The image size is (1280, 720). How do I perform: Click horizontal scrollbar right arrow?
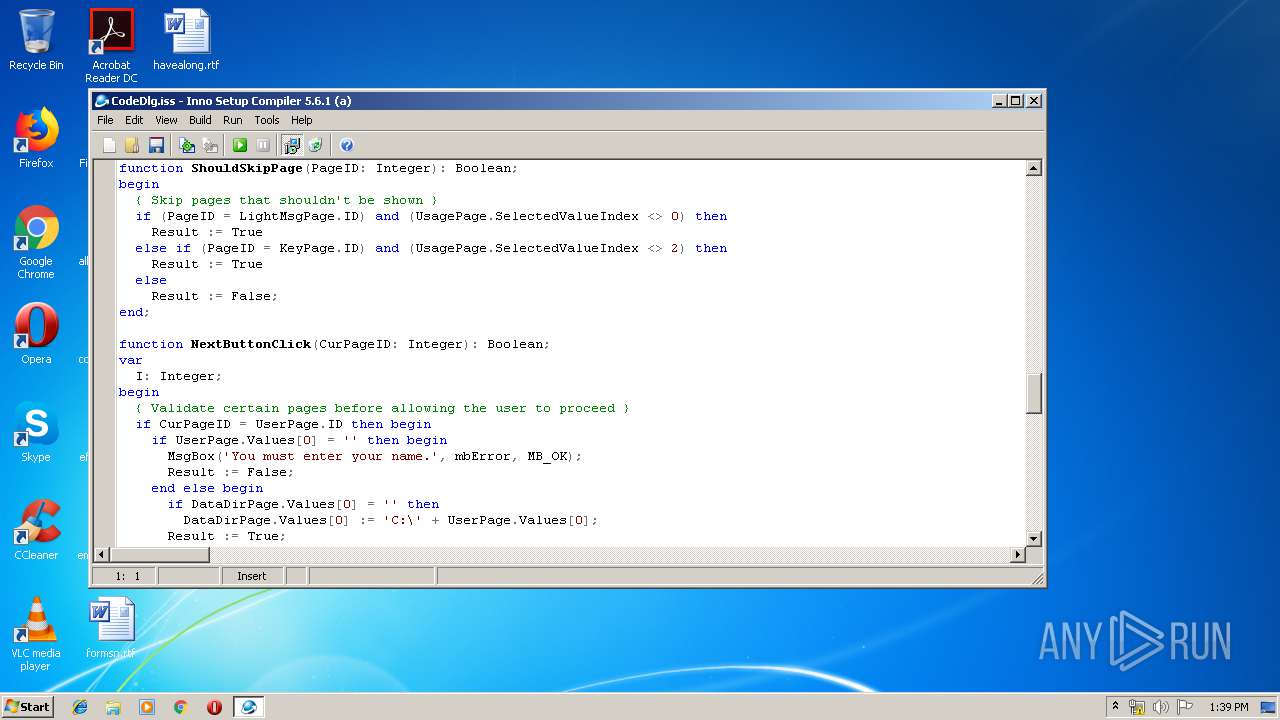click(1019, 554)
